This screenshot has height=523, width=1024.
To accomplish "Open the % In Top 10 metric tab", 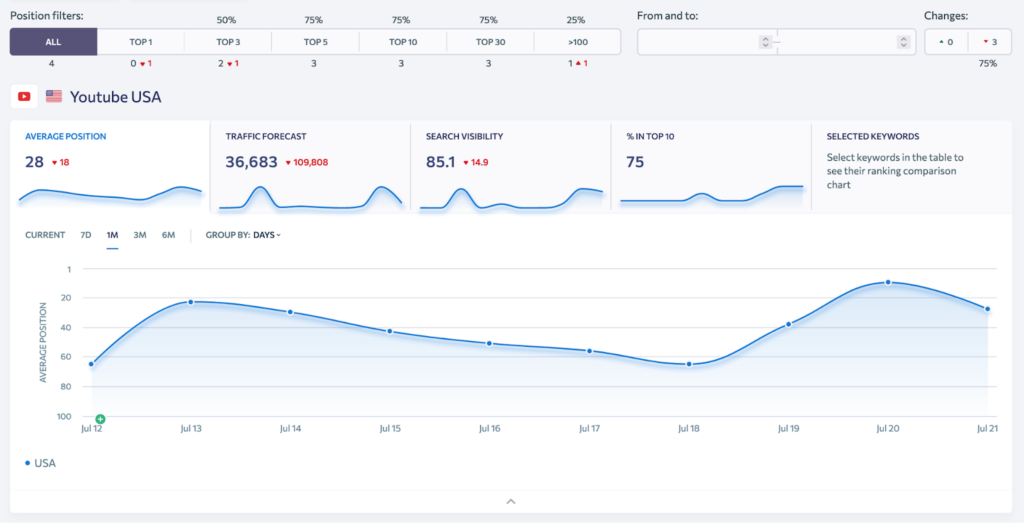I will [711, 166].
